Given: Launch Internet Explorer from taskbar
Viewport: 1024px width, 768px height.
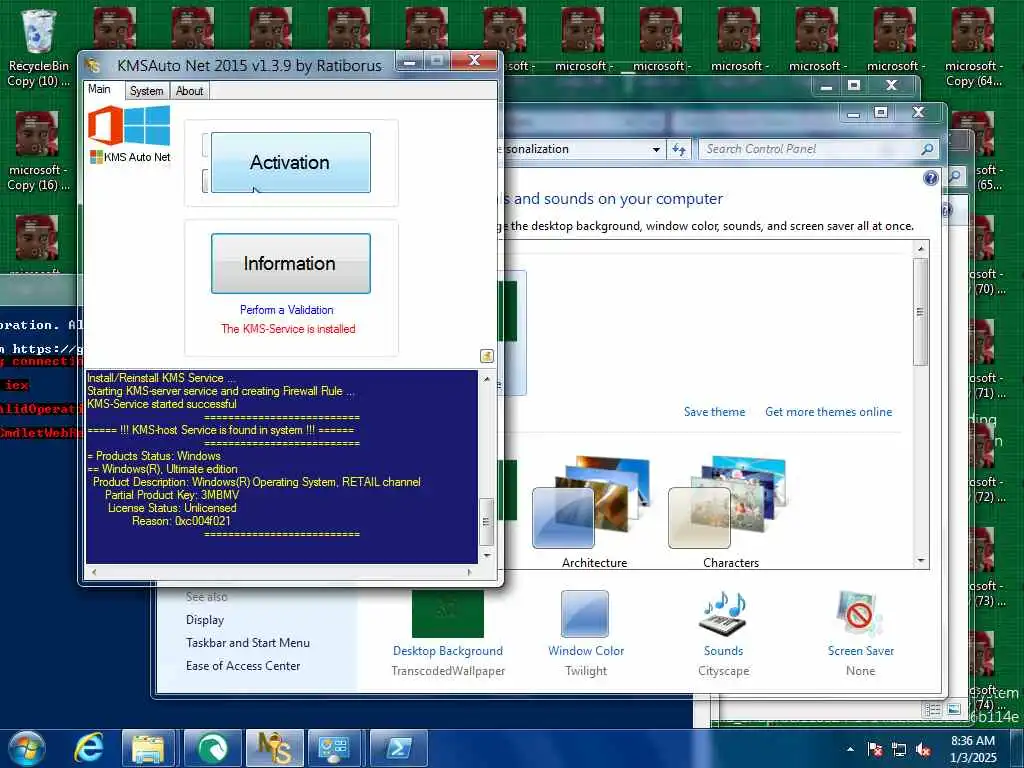Looking at the screenshot, I should 88,748.
